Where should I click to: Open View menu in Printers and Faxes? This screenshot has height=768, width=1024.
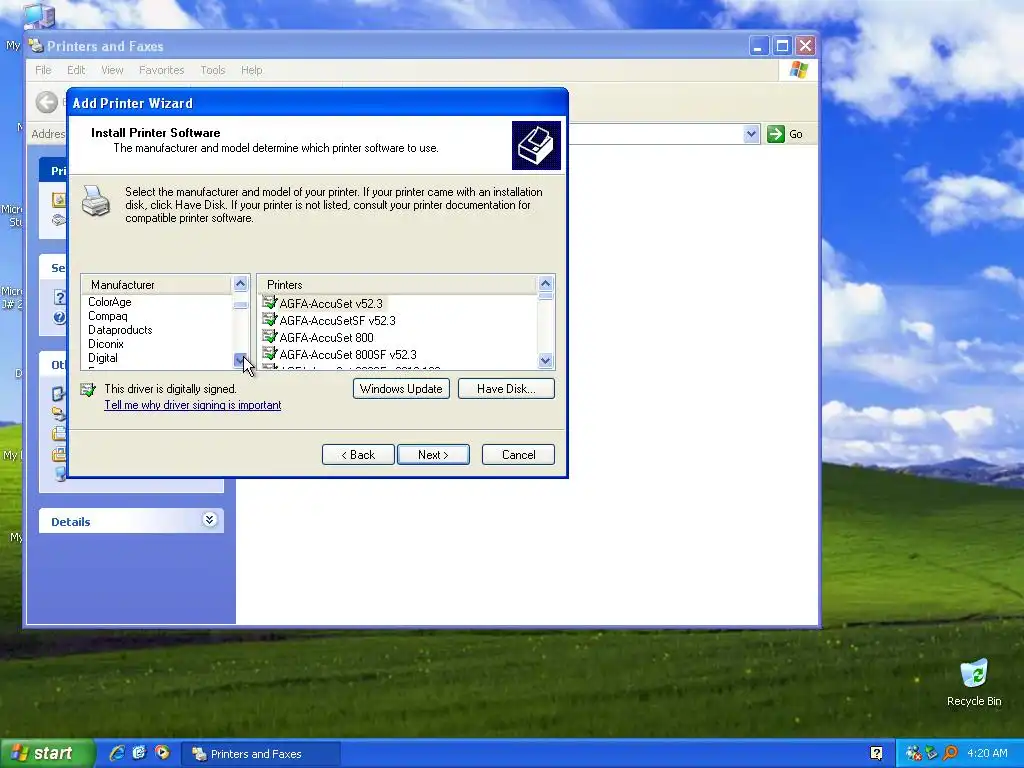point(112,70)
